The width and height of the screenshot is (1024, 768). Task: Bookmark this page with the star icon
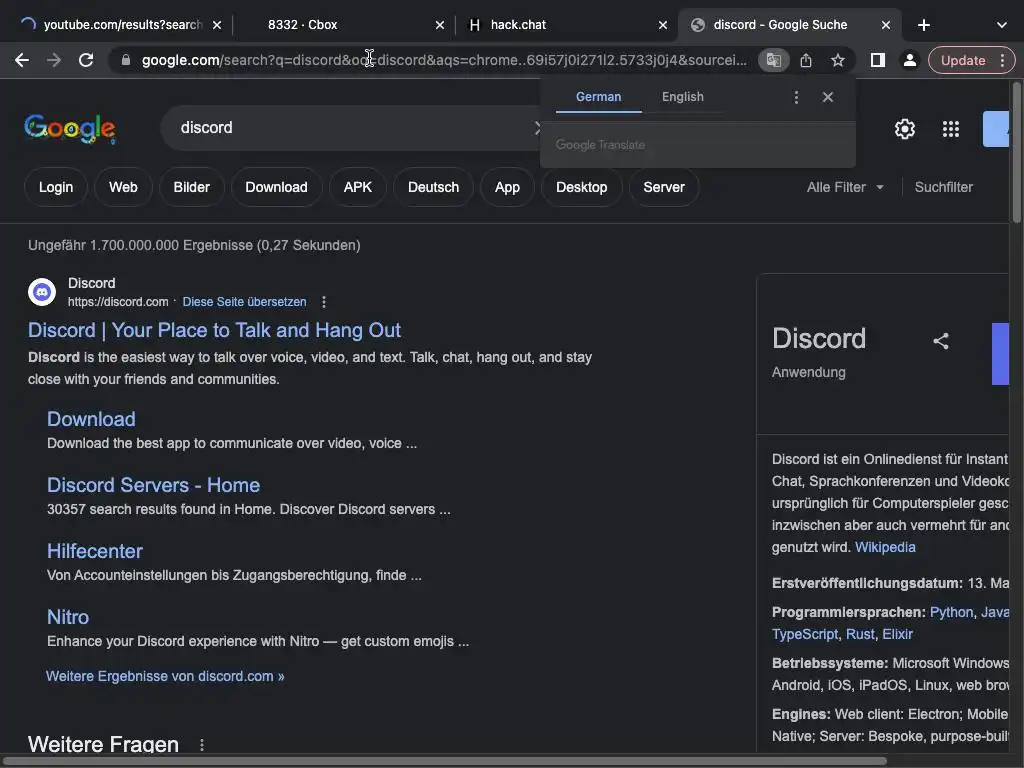coord(838,60)
